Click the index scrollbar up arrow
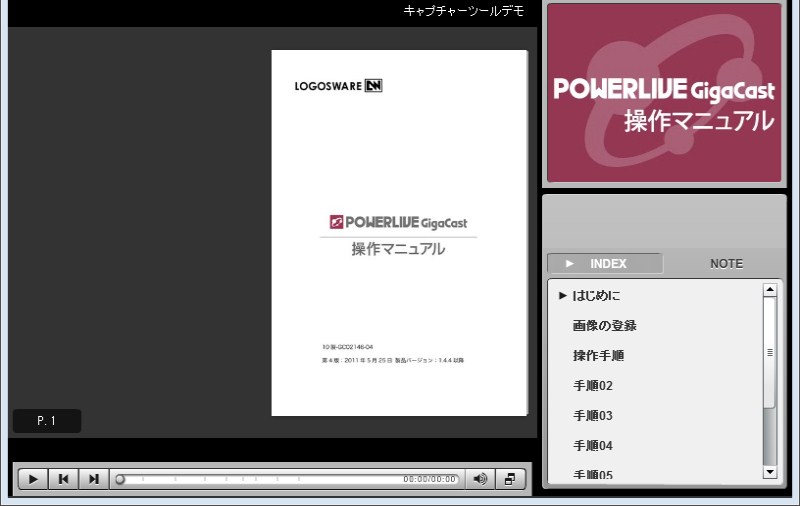This screenshot has height=506, width=800. coord(770,290)
